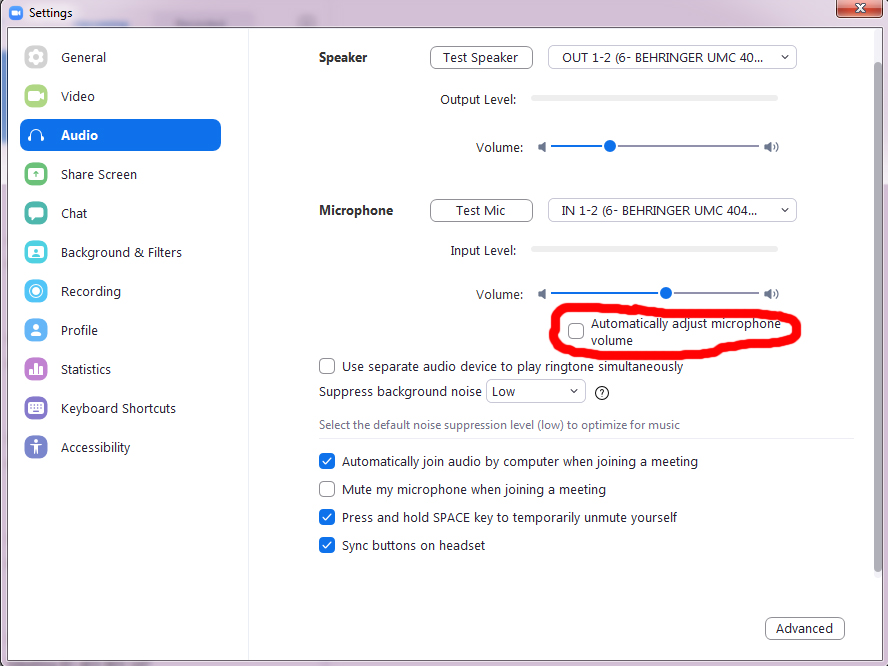Uncheck Sync buttons on headset
888x666 pixels.
(327, 545)
